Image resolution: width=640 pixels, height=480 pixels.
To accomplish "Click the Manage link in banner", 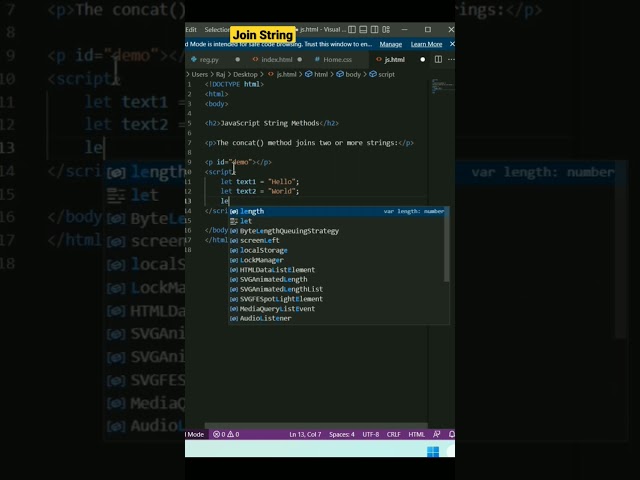I will (x=391, y=44).
